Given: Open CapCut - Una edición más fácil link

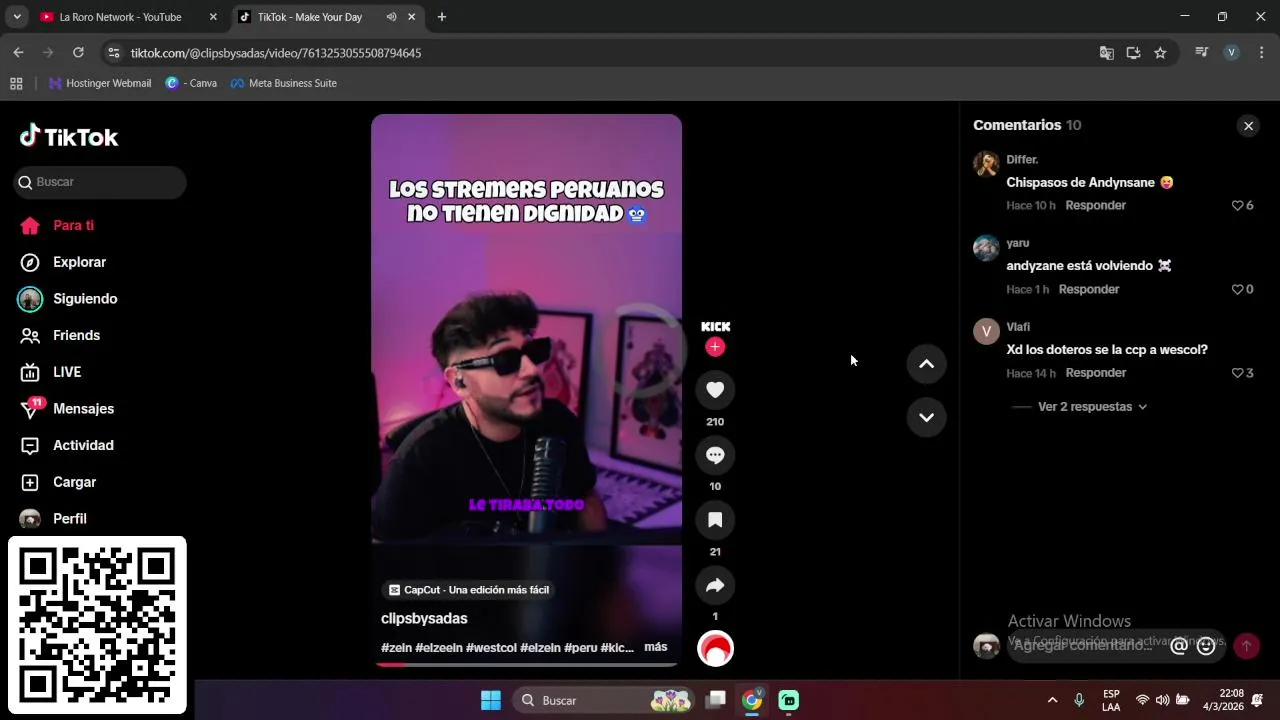Looking at the screenshot, I should coord(469,590).
